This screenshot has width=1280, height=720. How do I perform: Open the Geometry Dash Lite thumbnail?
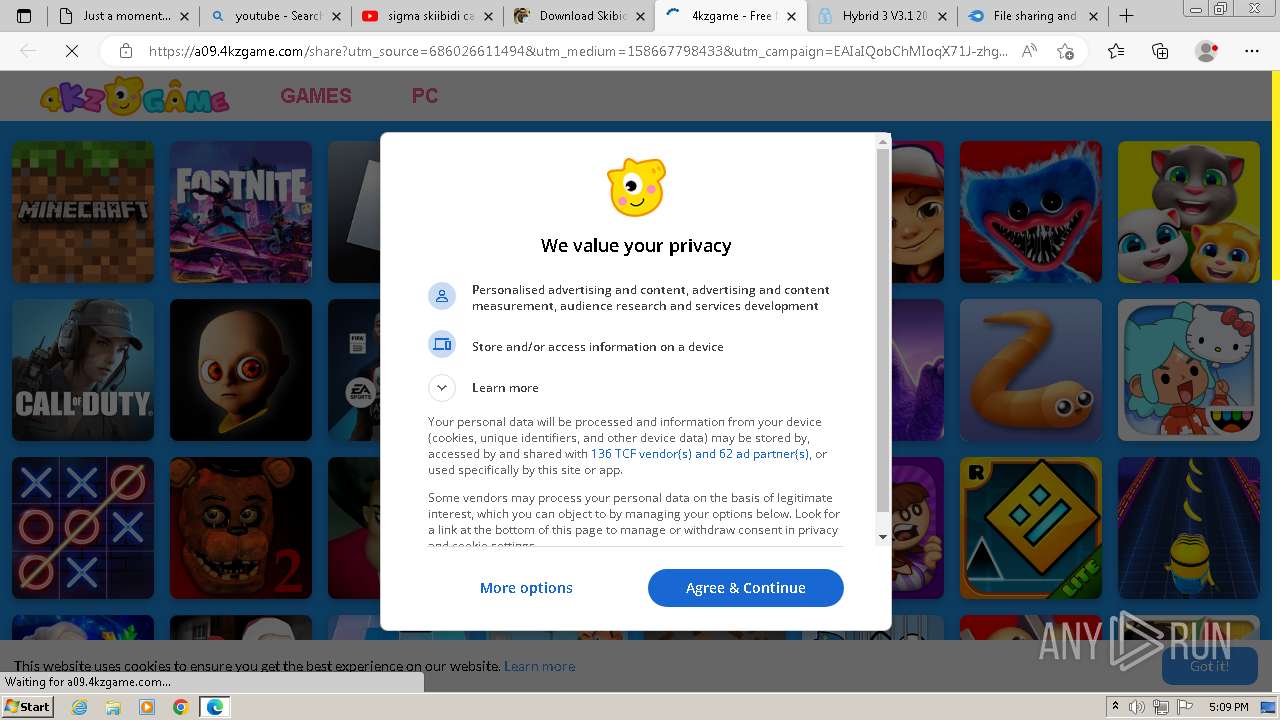[x=1031, y=528]
